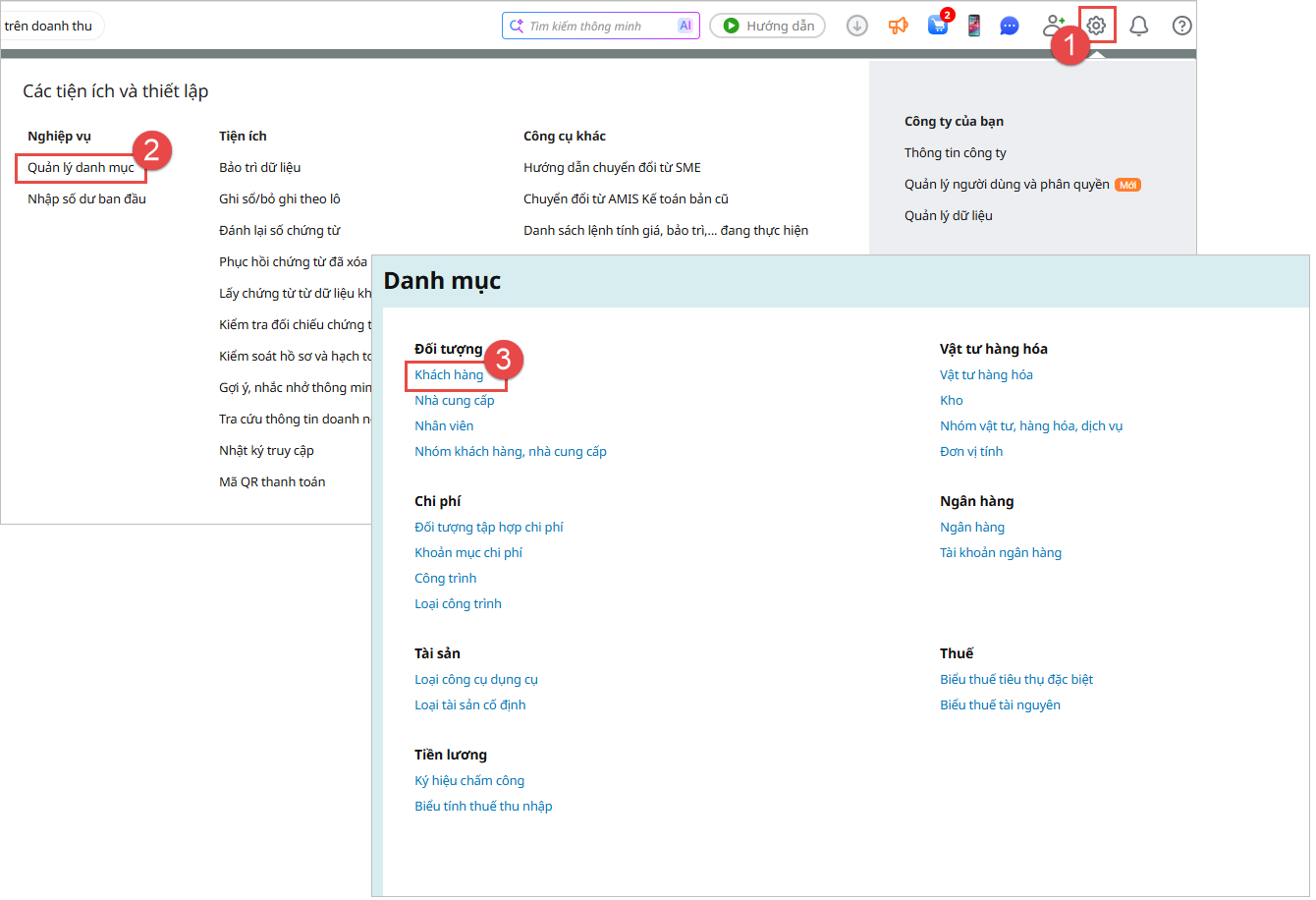Click the add user icon

[x=1055, y=26]
